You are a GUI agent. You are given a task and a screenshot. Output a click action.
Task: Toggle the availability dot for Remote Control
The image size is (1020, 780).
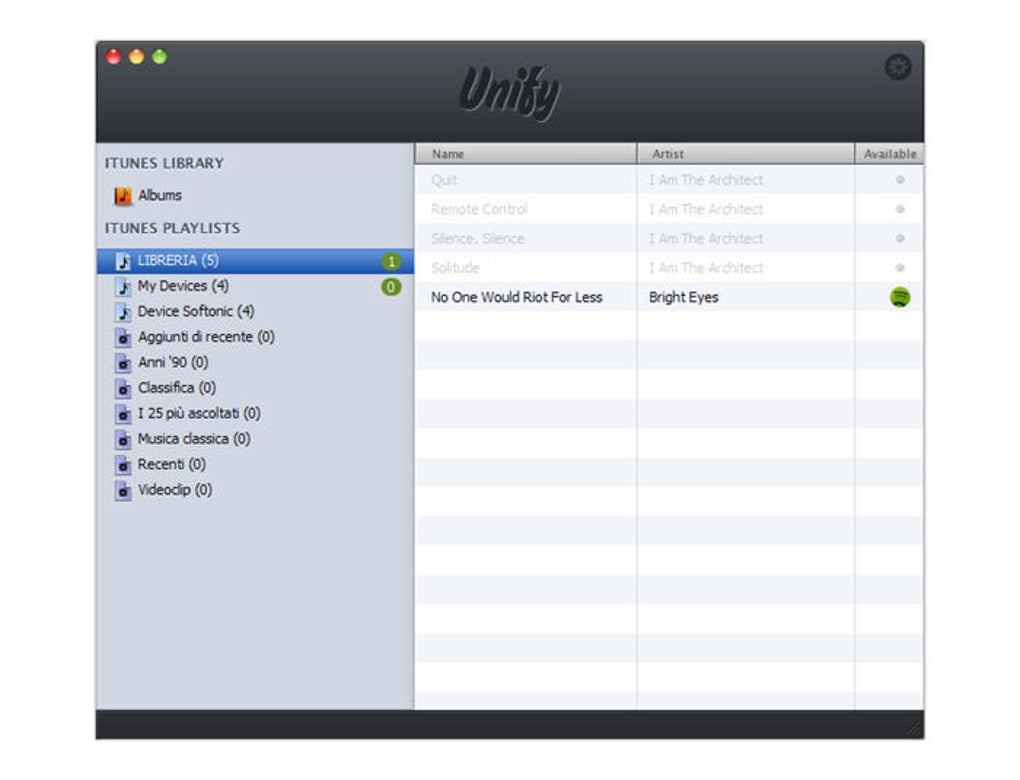[897, 209]
